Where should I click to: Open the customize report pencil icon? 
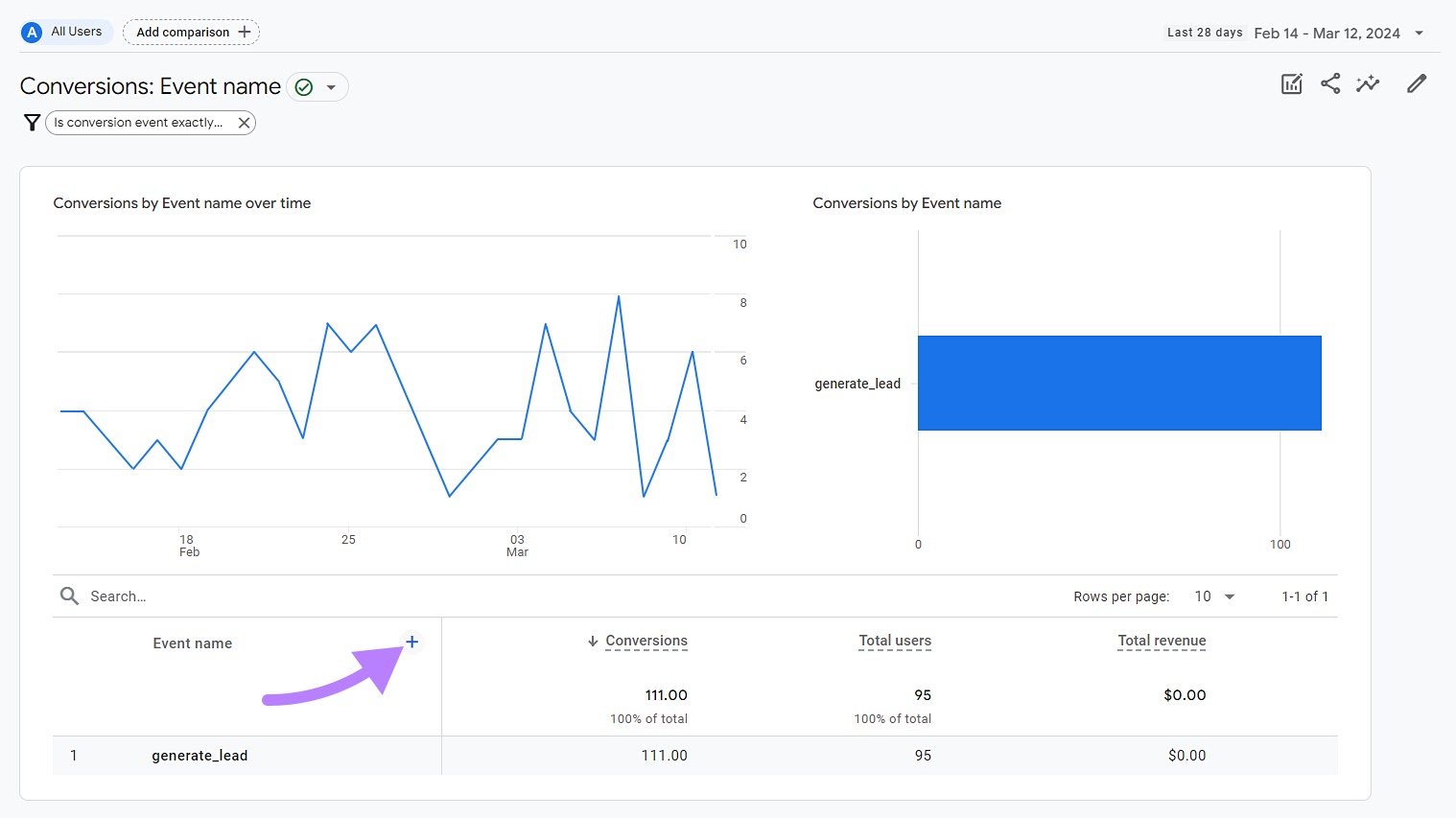coord(1416,83)
